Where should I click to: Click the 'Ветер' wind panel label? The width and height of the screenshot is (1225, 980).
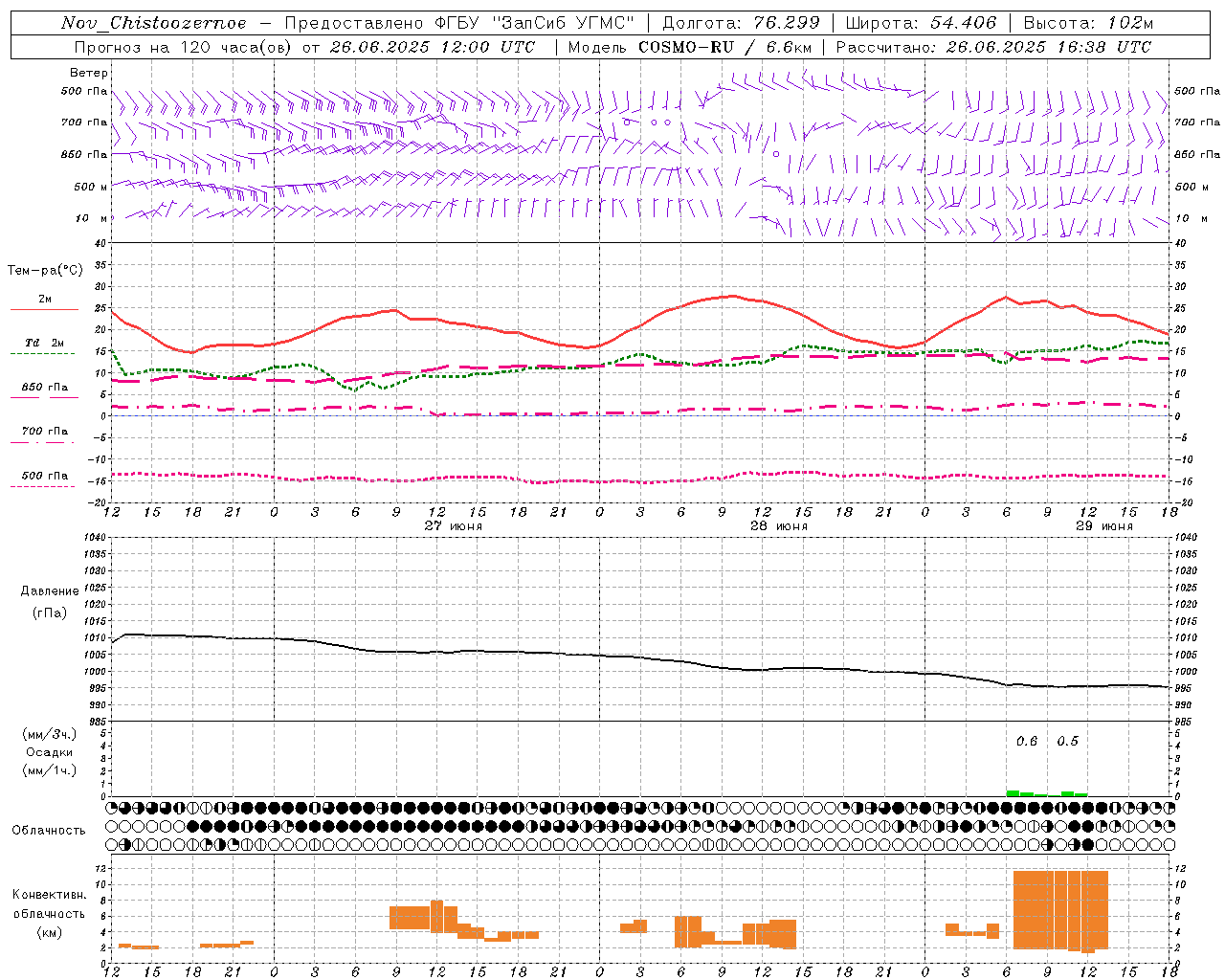(89, 73)
